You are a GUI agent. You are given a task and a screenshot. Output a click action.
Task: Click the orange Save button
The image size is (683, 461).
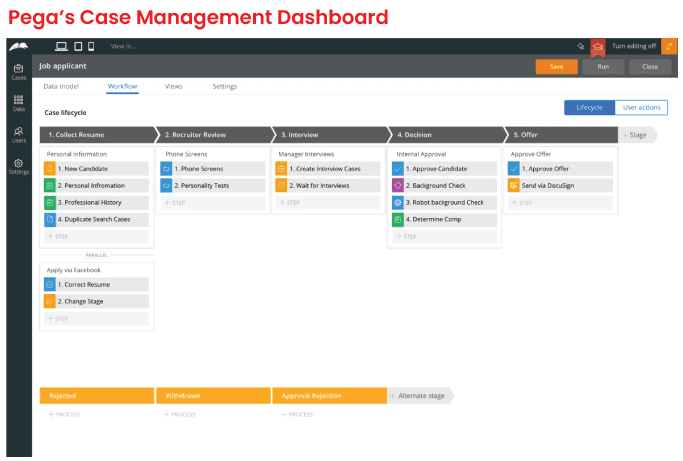pos(556,67)
